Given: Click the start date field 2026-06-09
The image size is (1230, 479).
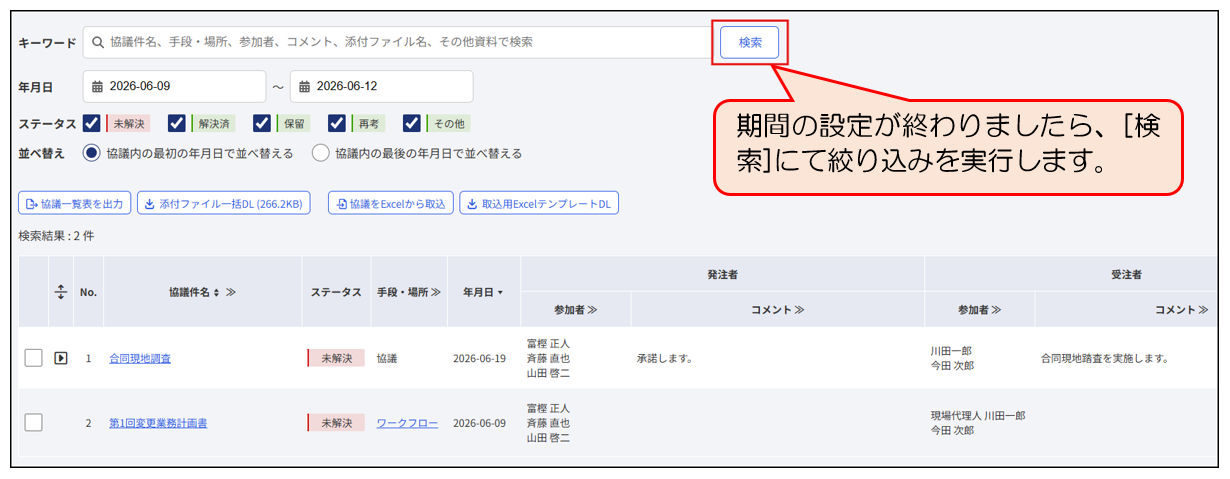Looking at the screenshot, I should [x=175, y=86].
